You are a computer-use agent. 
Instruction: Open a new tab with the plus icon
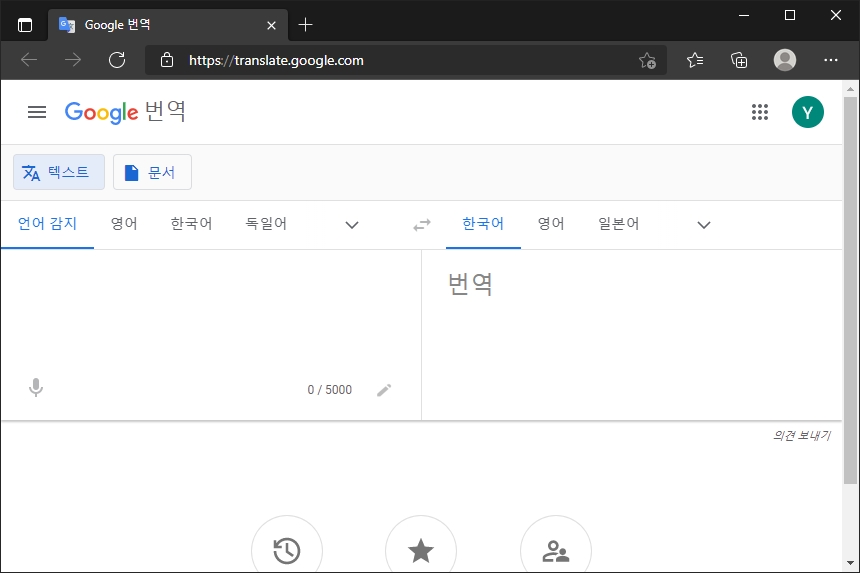(x=305, y=25)
